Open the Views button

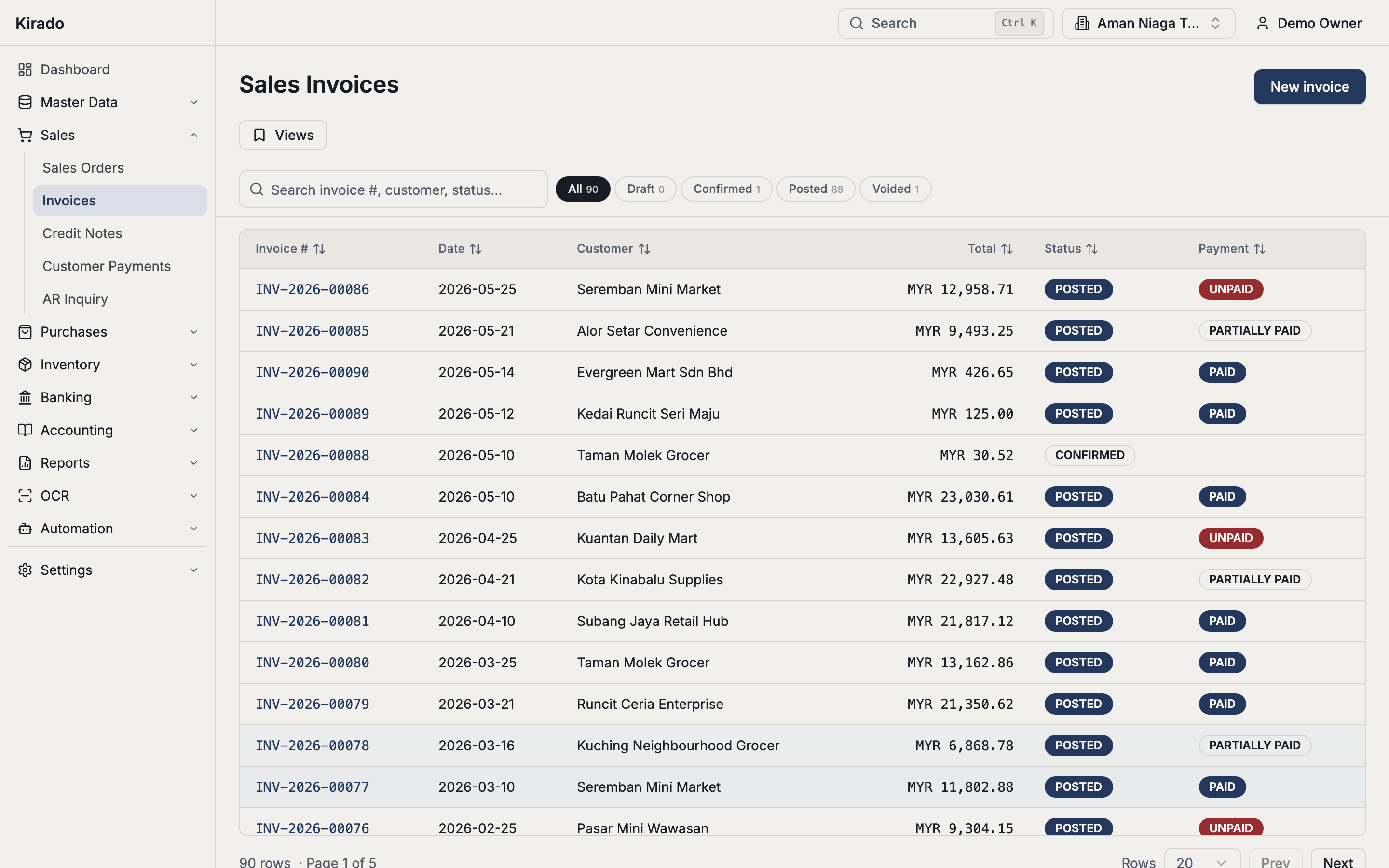(x=283, y=135)
